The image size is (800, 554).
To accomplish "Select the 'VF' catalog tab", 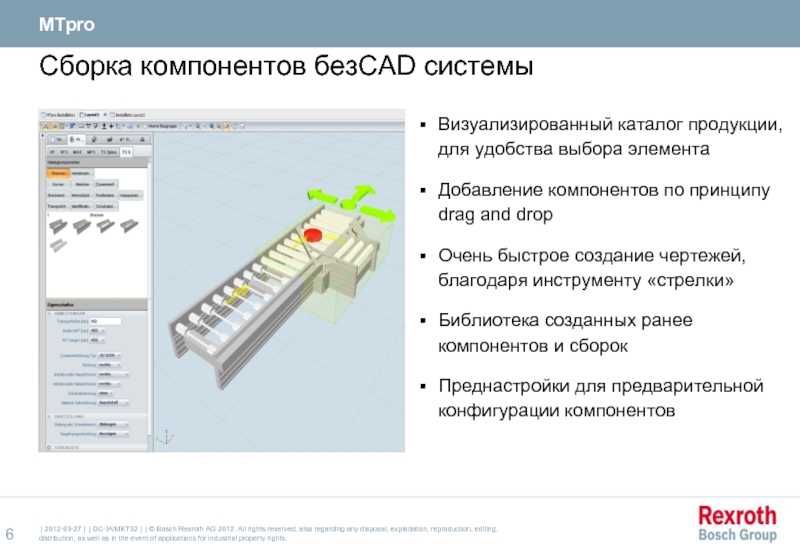I will tap(52, 152).
